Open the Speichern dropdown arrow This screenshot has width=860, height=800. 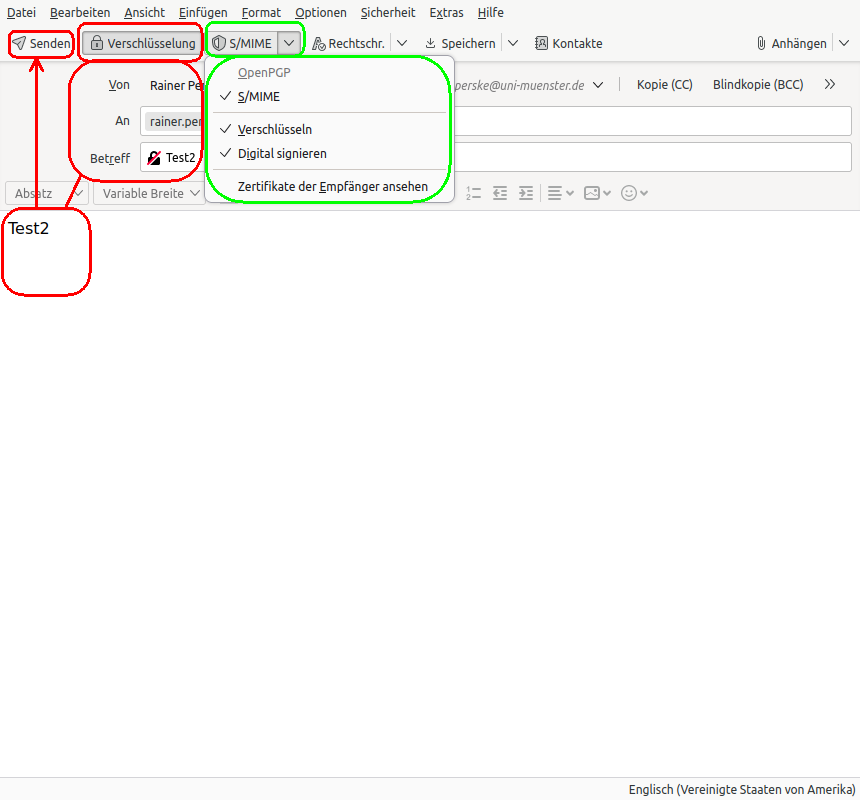(513, 43)
